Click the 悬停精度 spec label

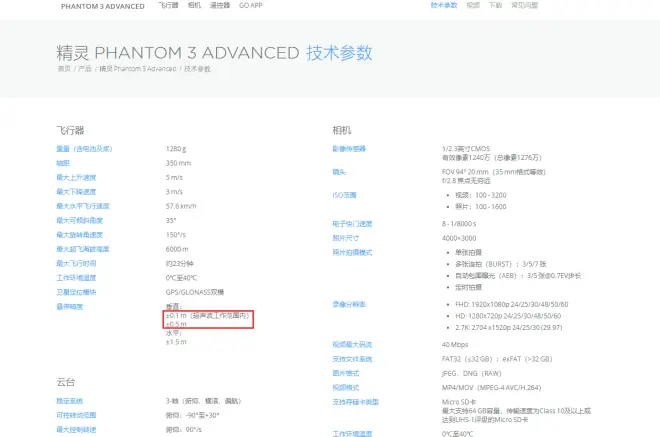click(x=69, y=306)
